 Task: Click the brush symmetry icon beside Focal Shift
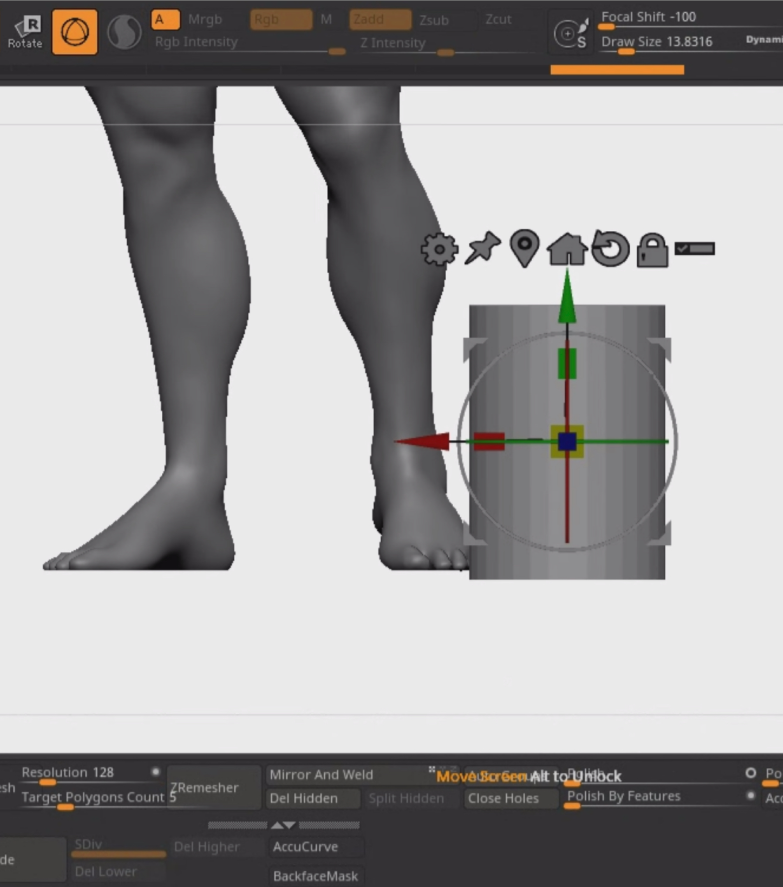571,34
